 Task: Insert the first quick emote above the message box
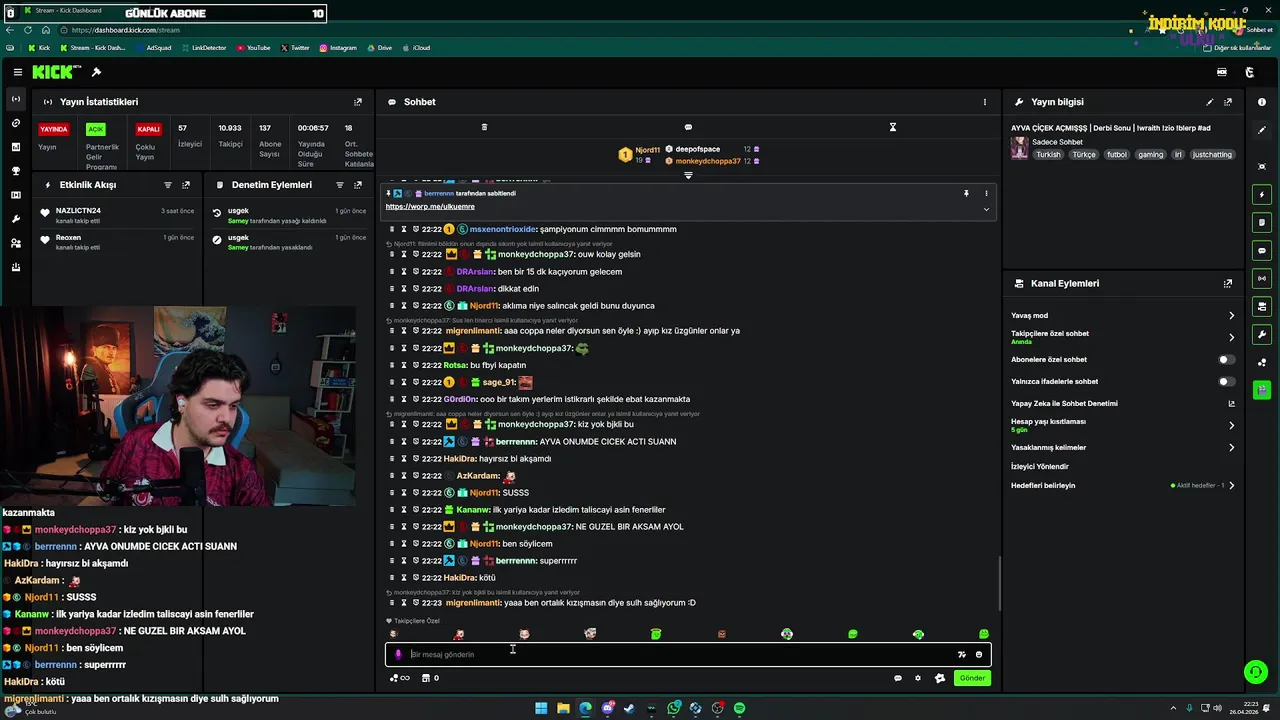click(x=393, y=634)
